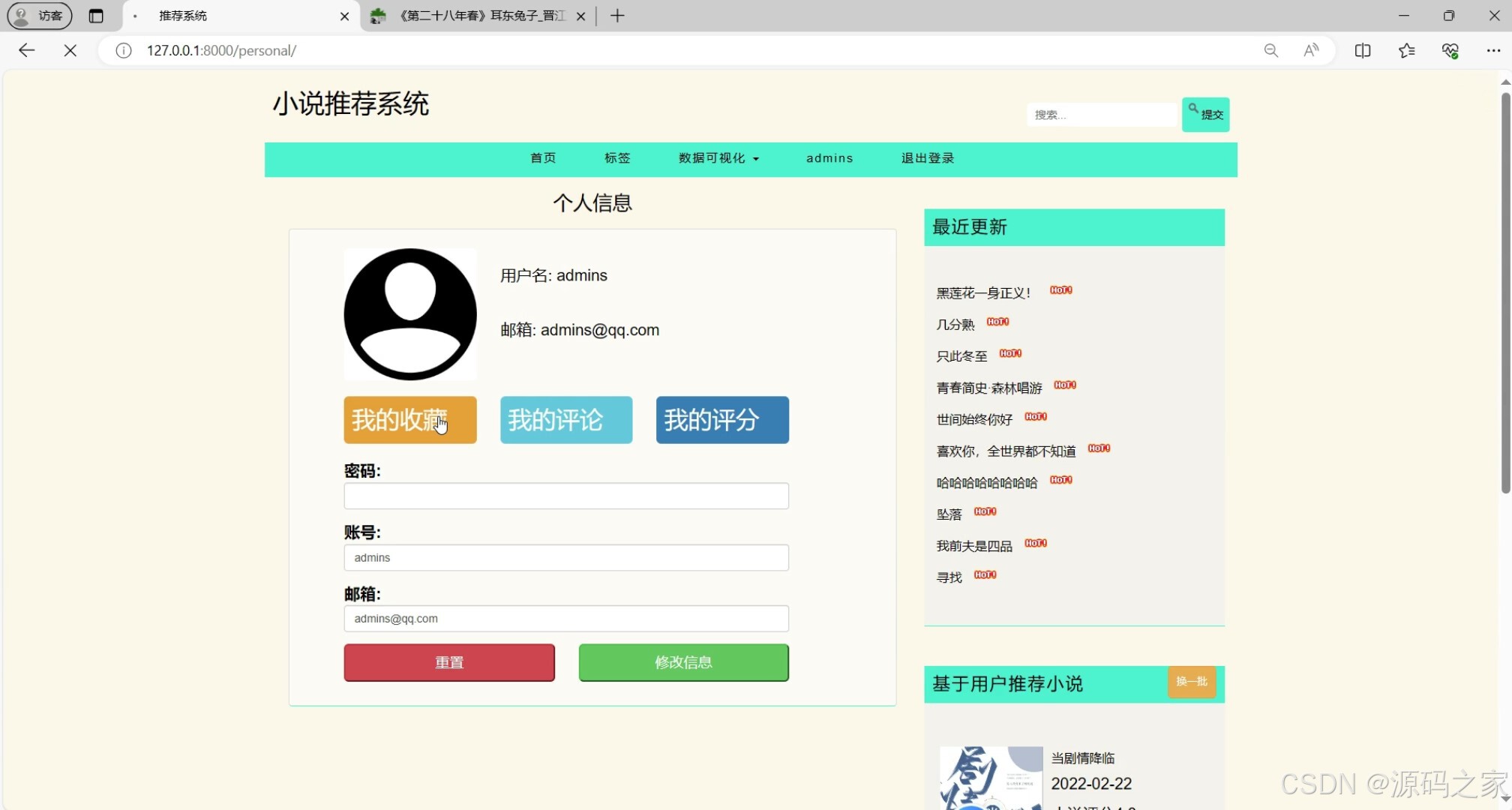Click the green 修改信息 button
1512x810 pixels.
pyautogui.click(x=682, y=662)
